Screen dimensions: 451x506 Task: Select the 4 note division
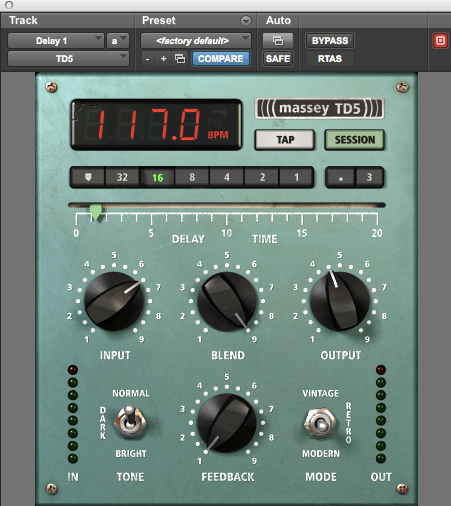(x=227, y=177)
